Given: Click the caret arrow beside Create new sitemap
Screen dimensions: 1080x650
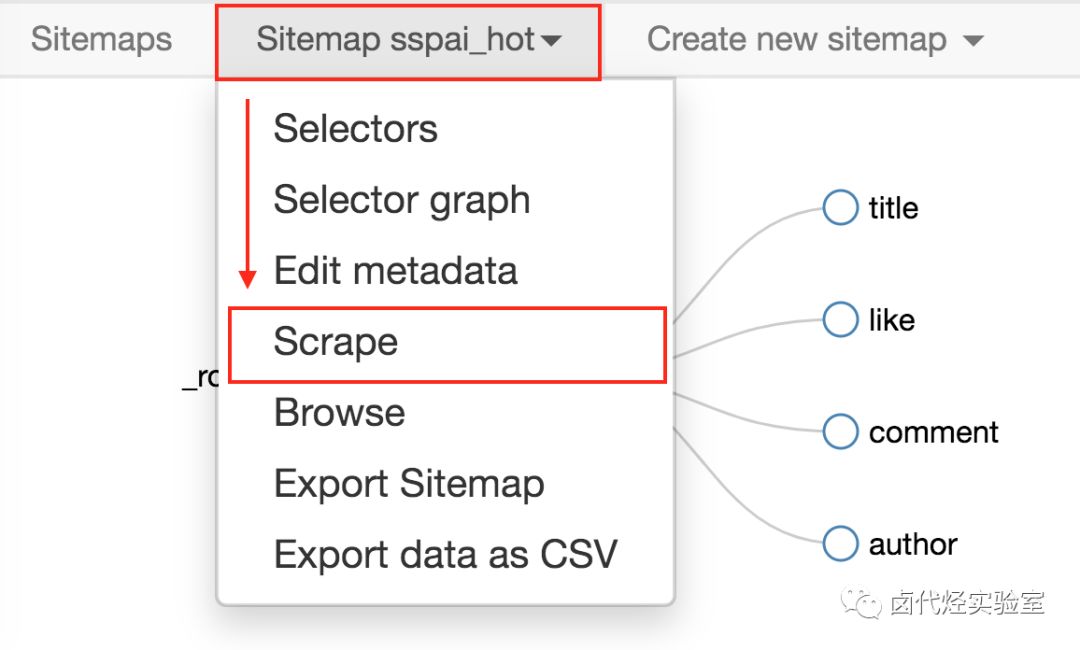Looking at the screenshot, I should (x=972, y=41).
